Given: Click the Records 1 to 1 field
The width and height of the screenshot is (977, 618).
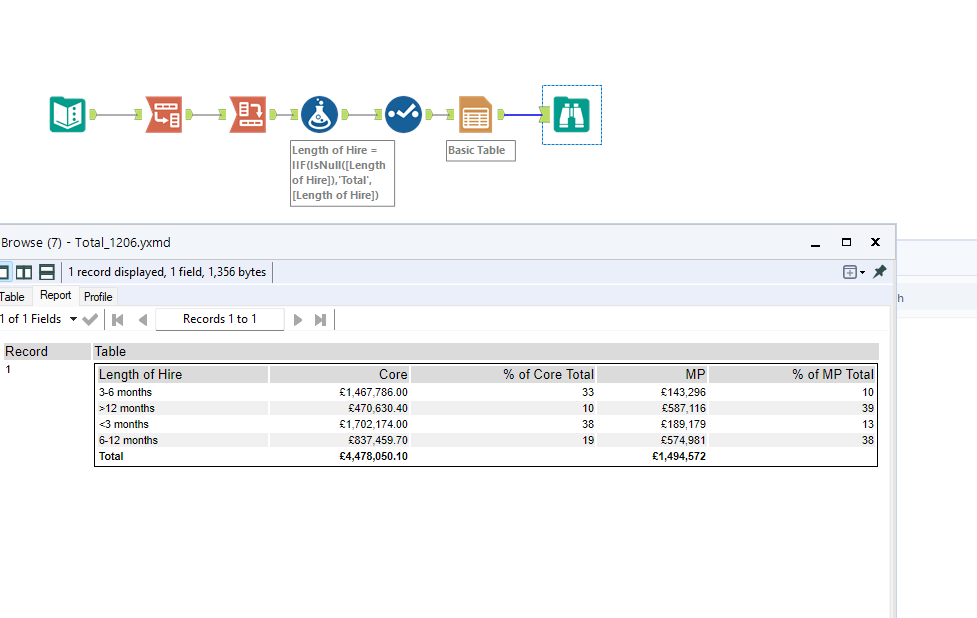Looking at the screenshot, I should 219,319.
